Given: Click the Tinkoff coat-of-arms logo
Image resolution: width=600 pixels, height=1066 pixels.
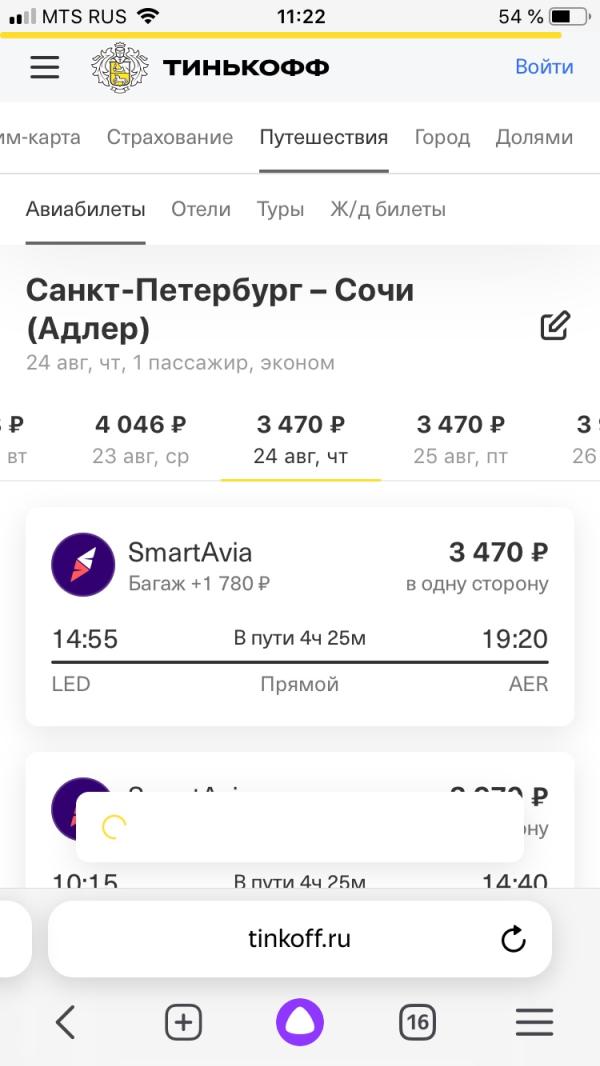Looking at the screenshot, I should [120, 67].
